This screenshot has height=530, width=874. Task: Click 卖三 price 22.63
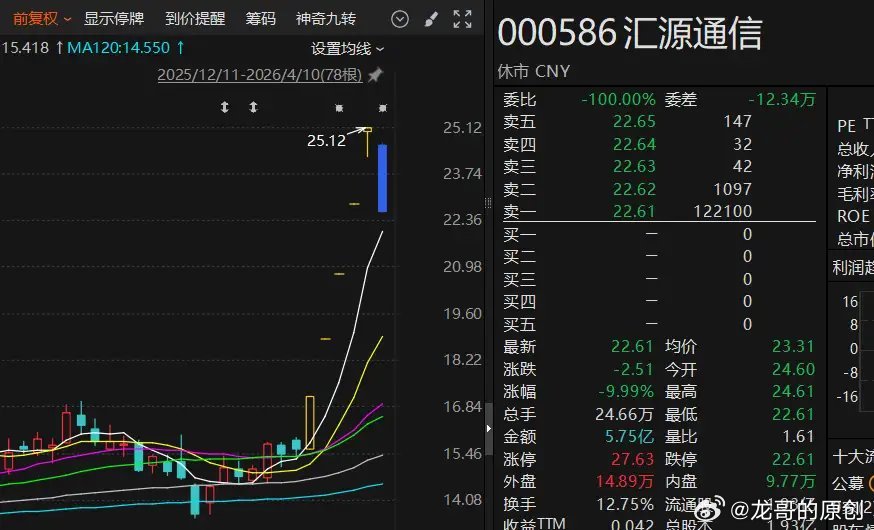click(x=634, y=167)
